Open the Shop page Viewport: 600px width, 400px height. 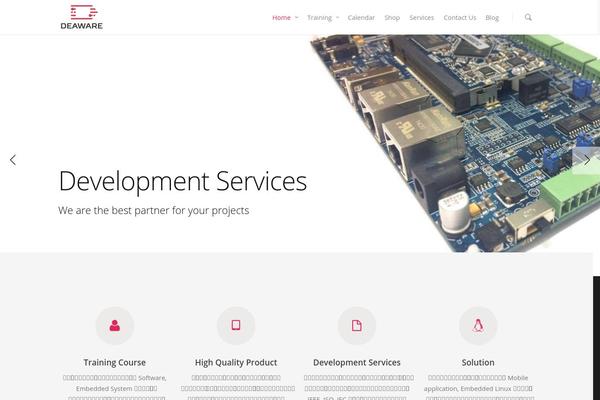392,18
